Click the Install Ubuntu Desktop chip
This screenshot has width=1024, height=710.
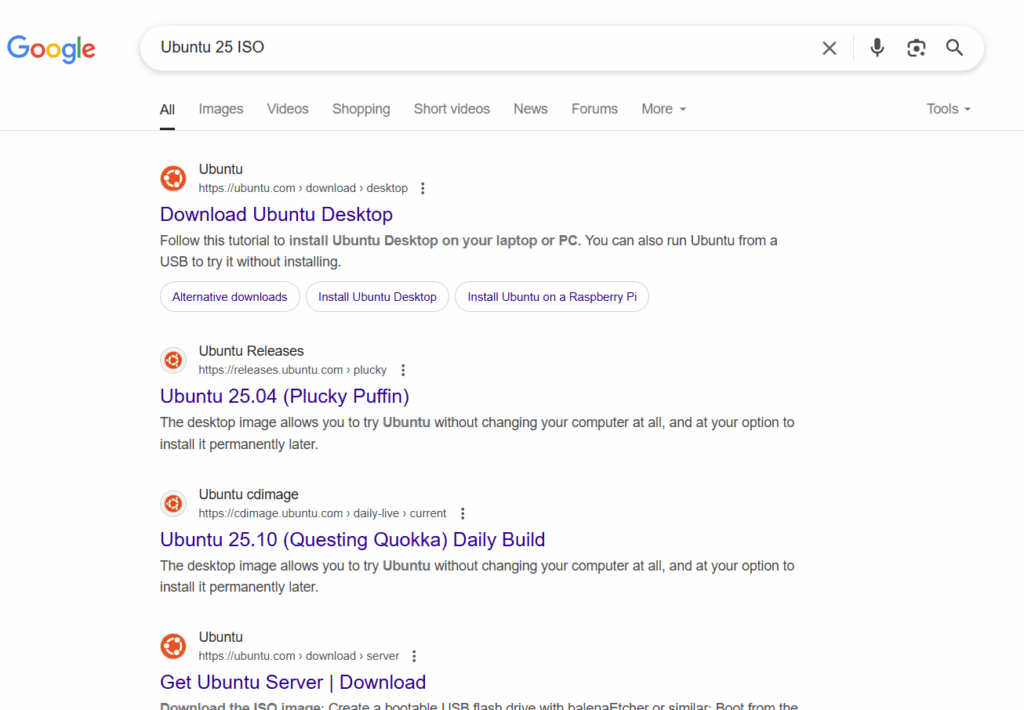point(377,297)
